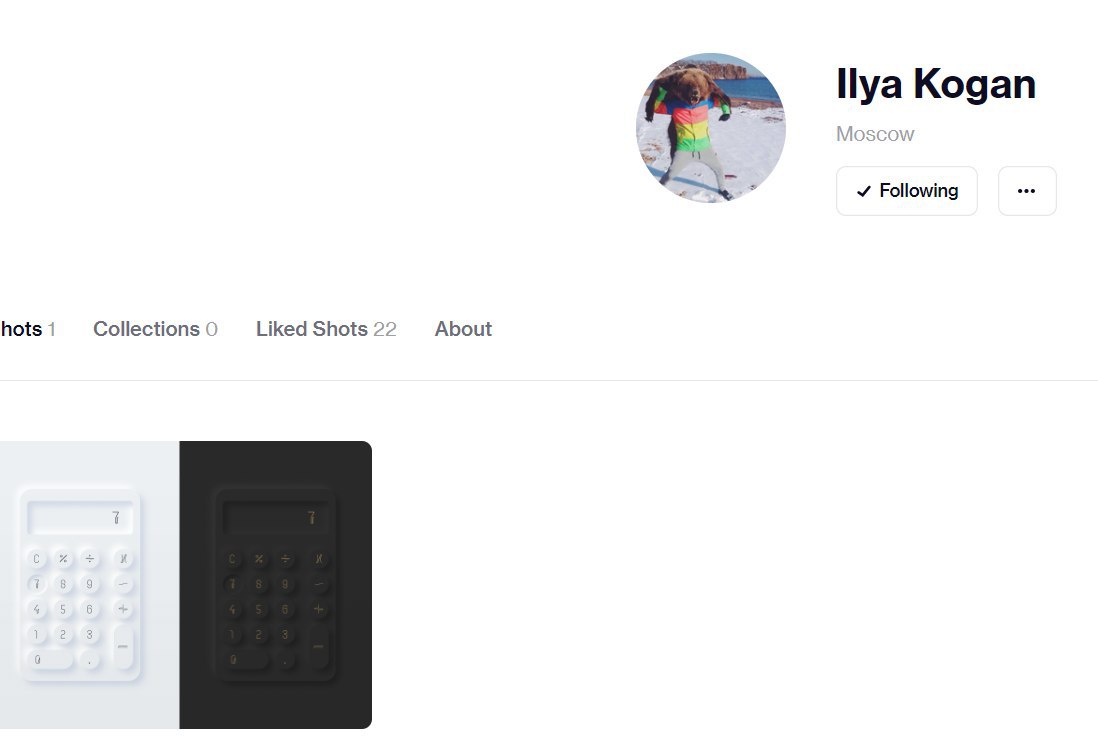Open the dark calculator shot half
1098x743 pixels.
(x=276, y=585)
